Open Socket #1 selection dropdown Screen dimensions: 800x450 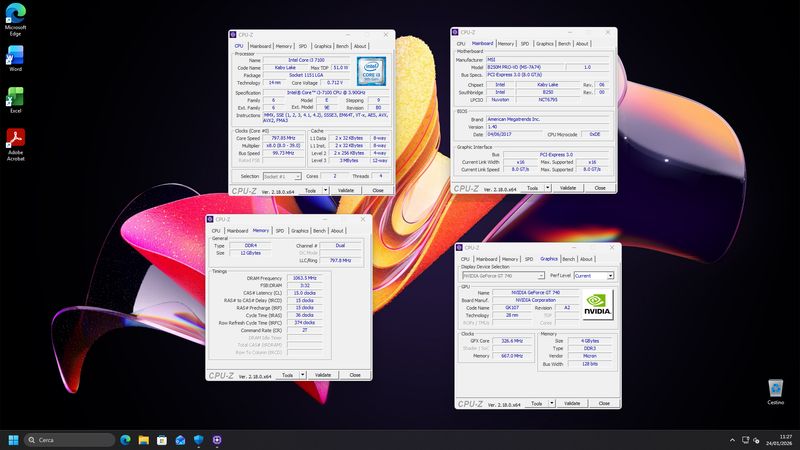pyautogui.click(x=282, y=176)
